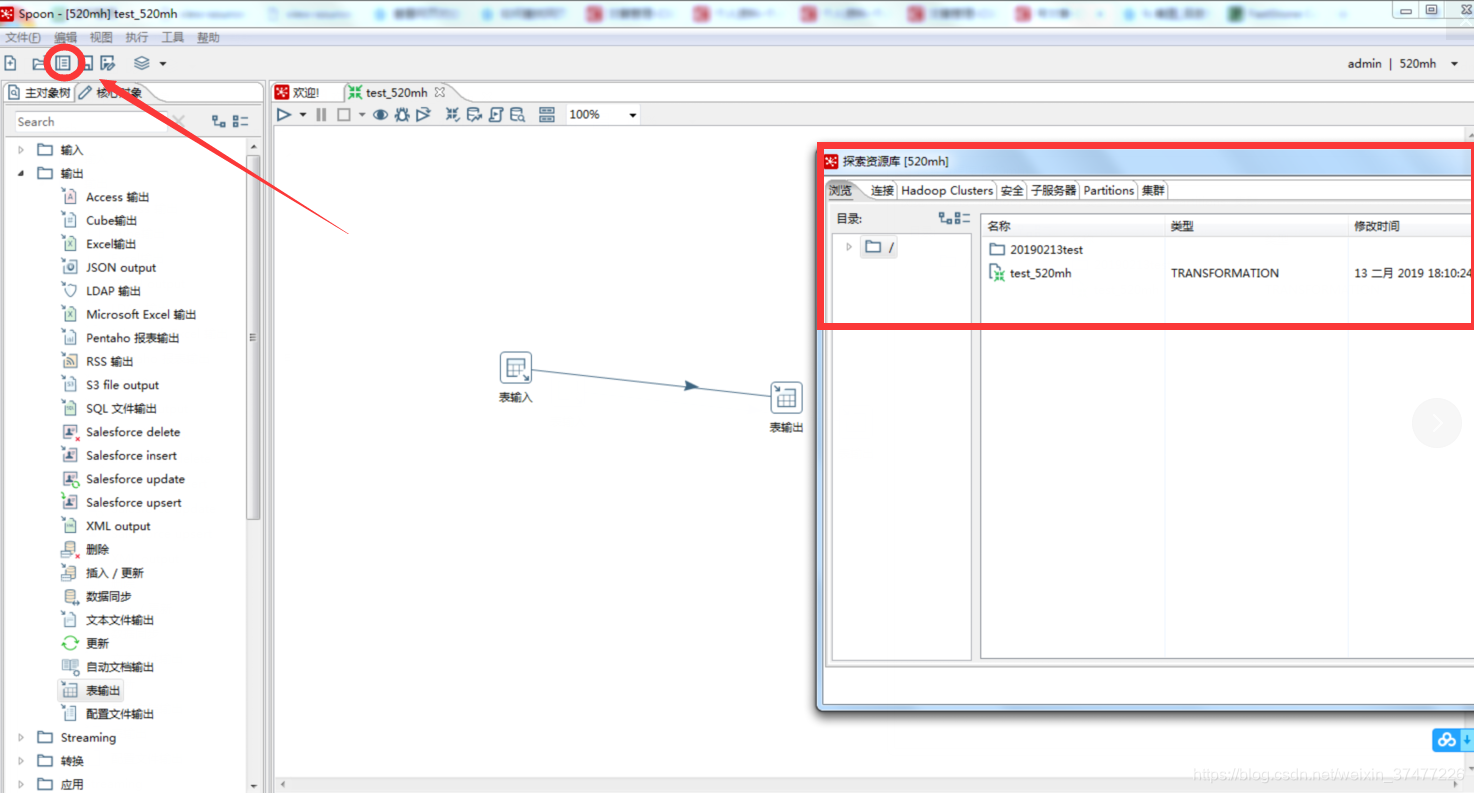Open the 编辑 menu

[x=65, y=37]
